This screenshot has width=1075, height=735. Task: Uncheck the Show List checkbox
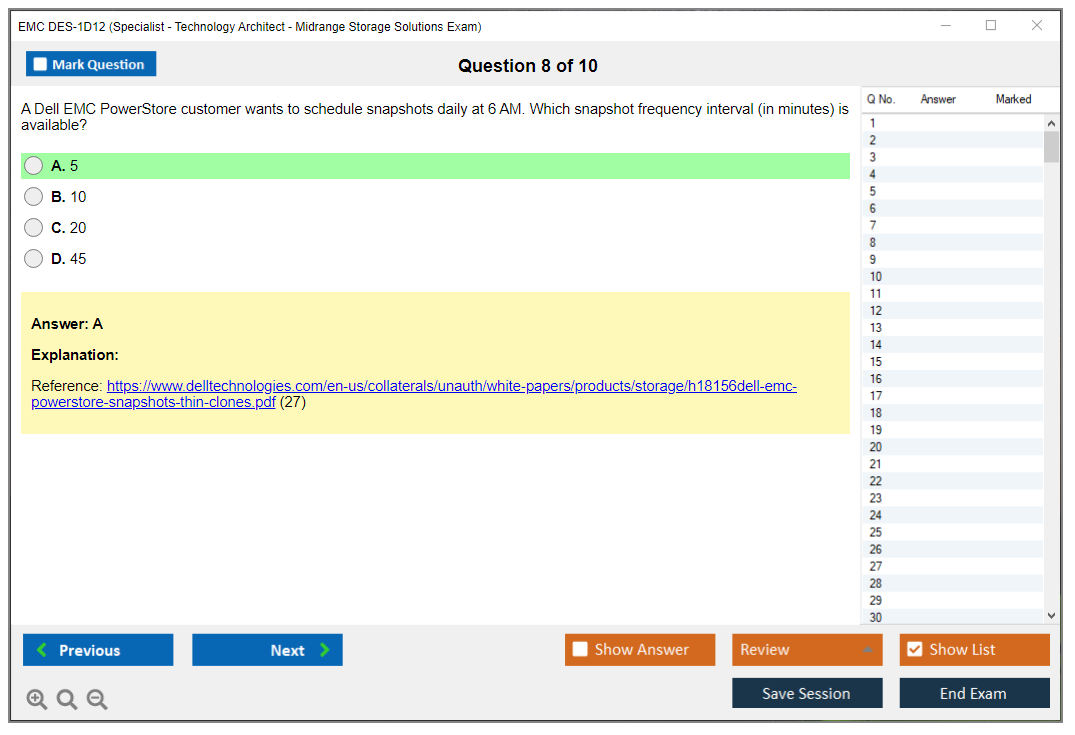click(x=914, y=650)
